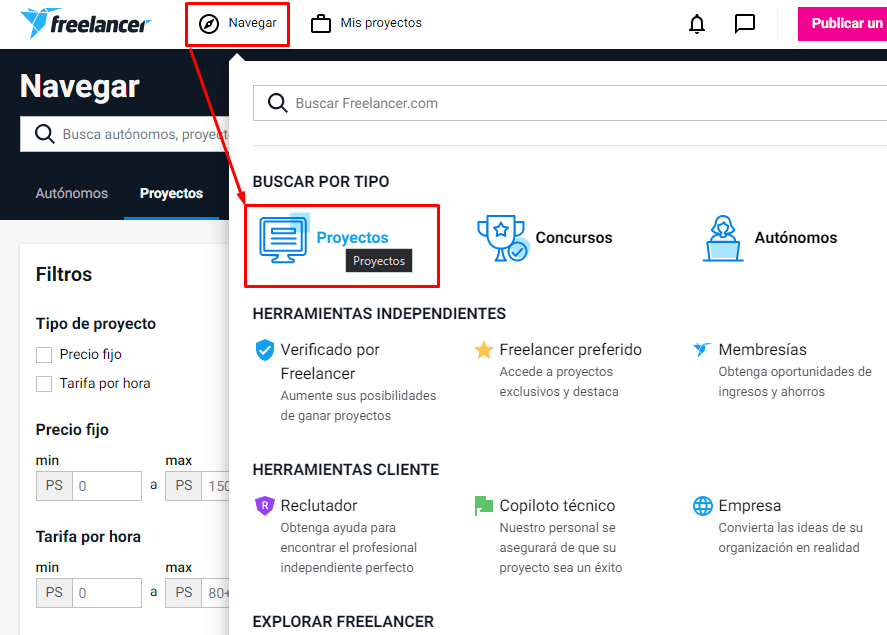The width and height of the screenshot is (887, 635).
Task: Open Verificado por Freelancer
Action: [330, 361]
